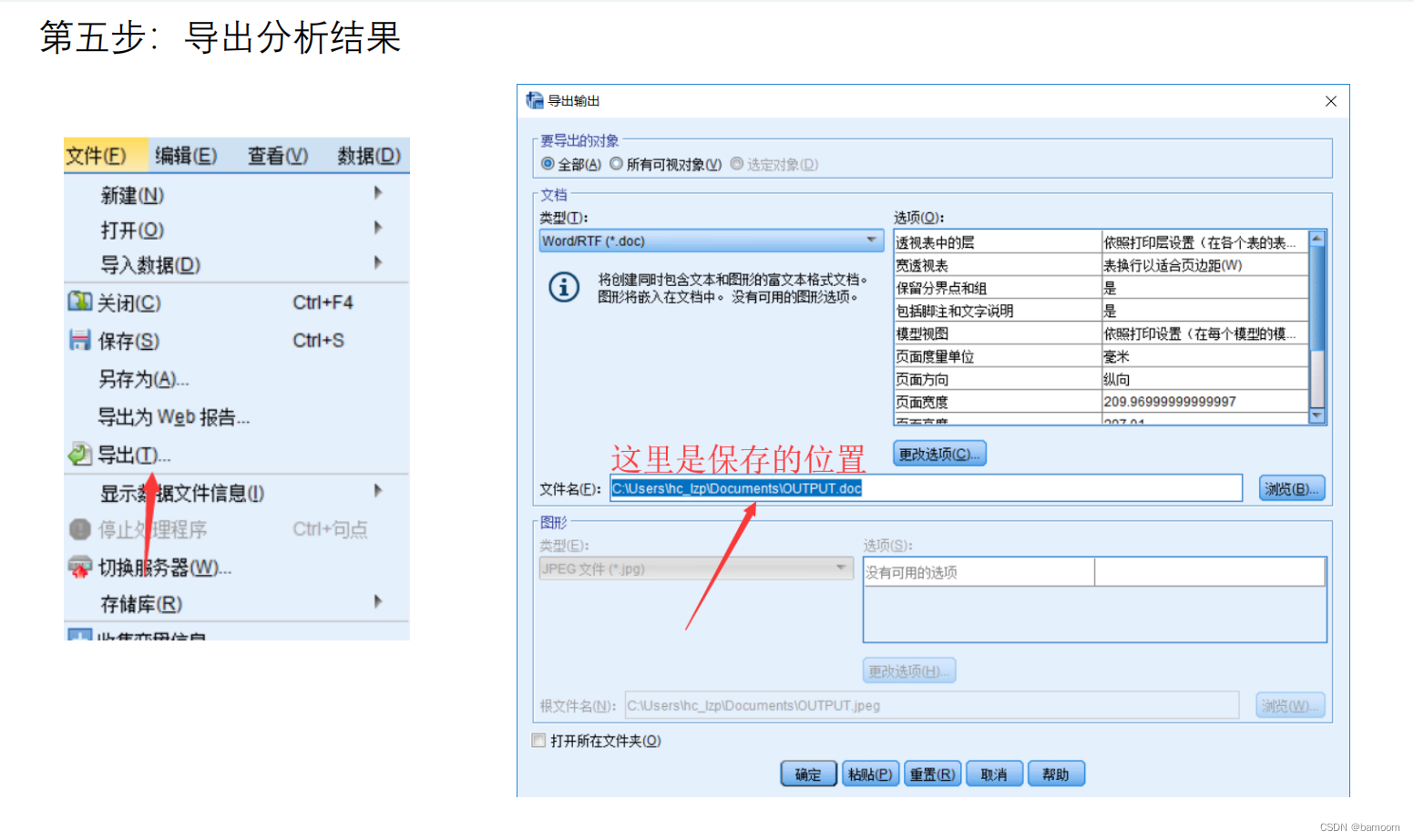The width and height of the screenshot is (1414, 840).
Task: Select the 保留分界点和组 option row
Action: (1101, 288)
